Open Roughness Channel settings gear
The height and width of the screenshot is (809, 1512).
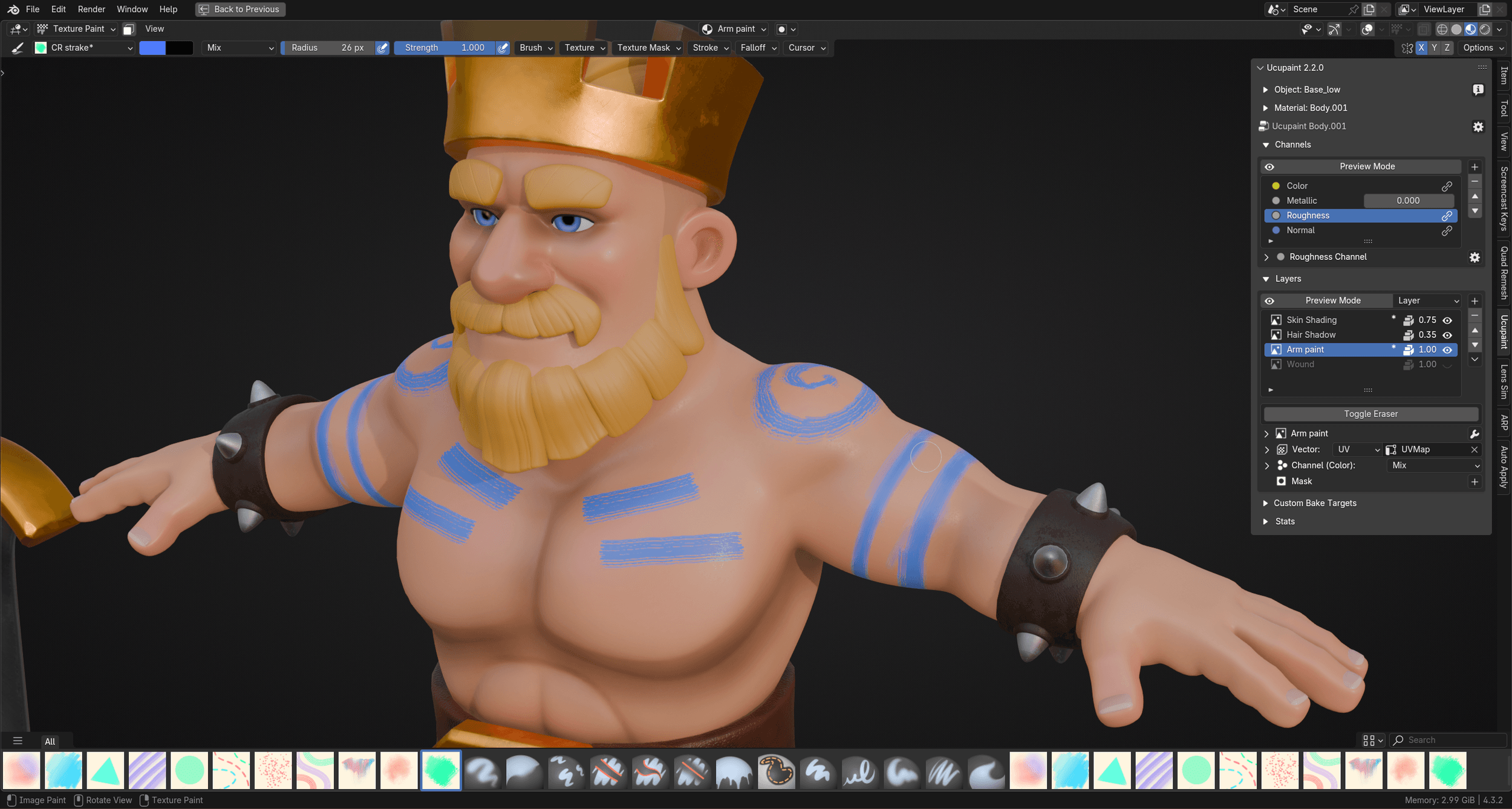(x=1475, y=257)
